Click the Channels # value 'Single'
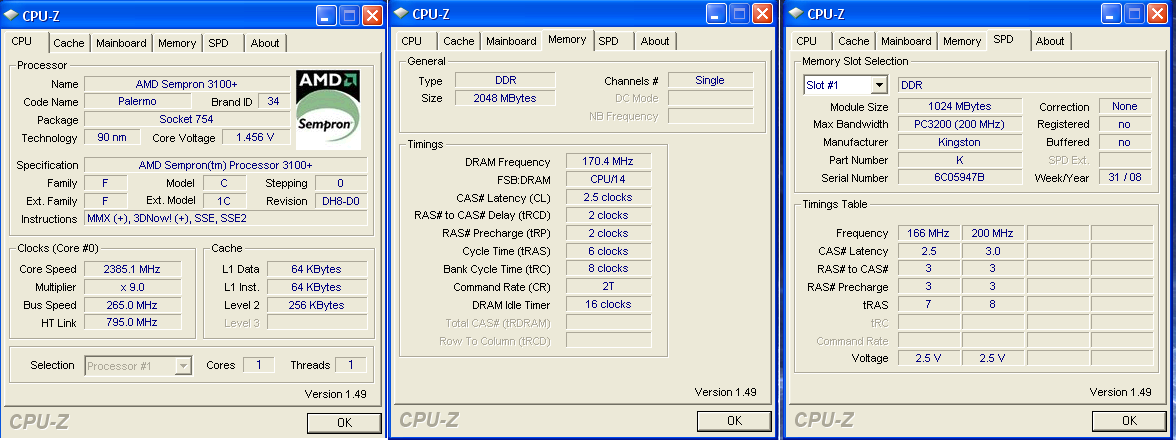Viewport: 1176px width, 442px height. (x=710, y=80)
